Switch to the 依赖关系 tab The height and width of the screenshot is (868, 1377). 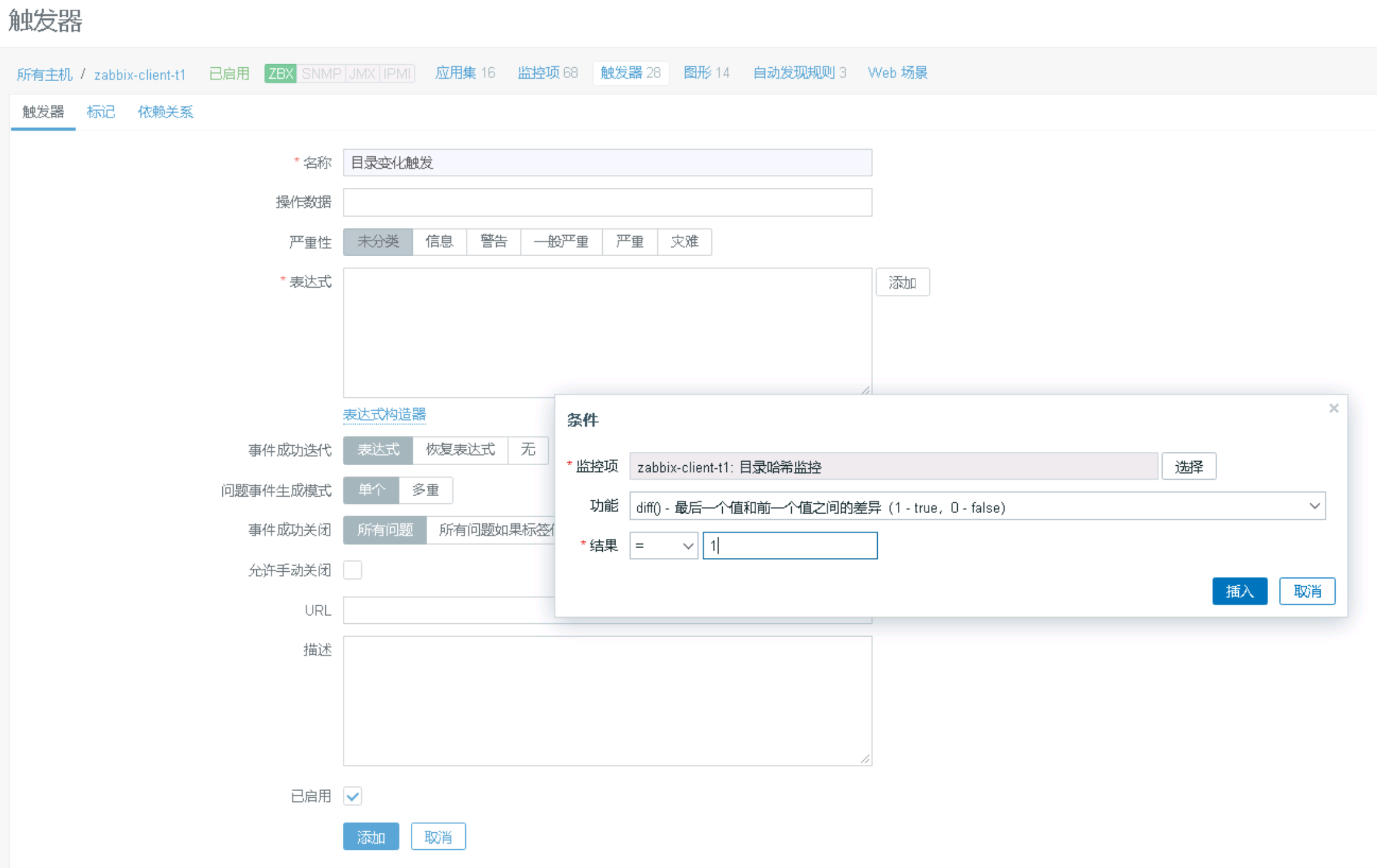165,112
